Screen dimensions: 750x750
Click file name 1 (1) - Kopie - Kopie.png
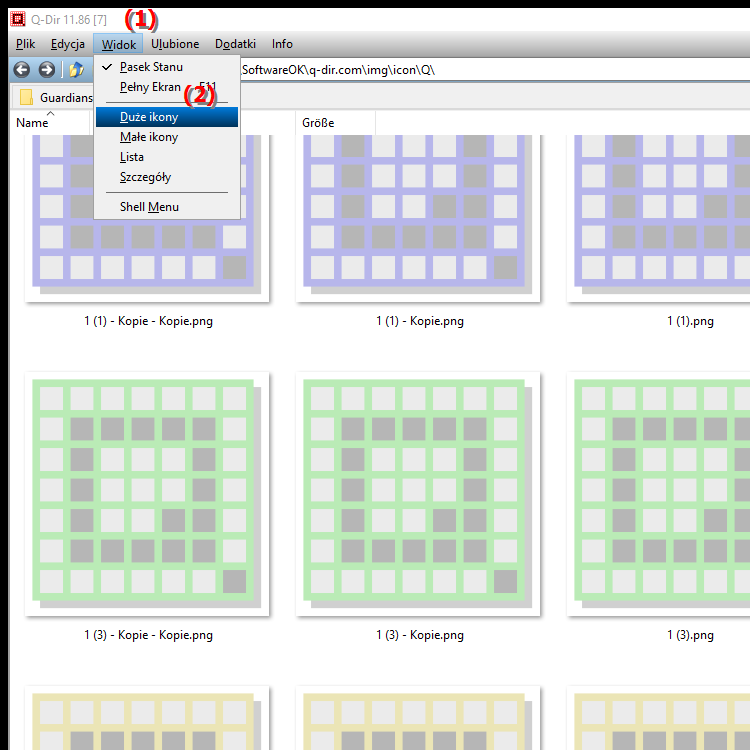pyautogui.click(x=148, y=321)
